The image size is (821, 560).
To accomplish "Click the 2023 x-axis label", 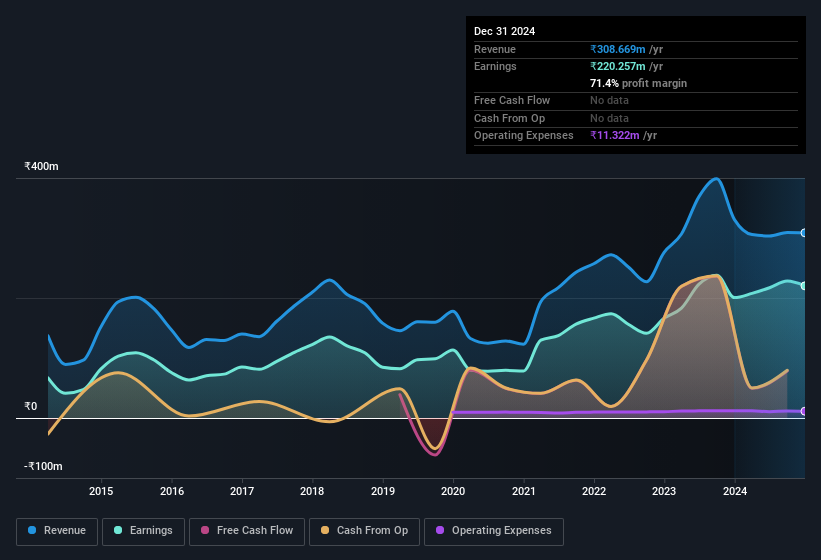I will click(664, 491).
